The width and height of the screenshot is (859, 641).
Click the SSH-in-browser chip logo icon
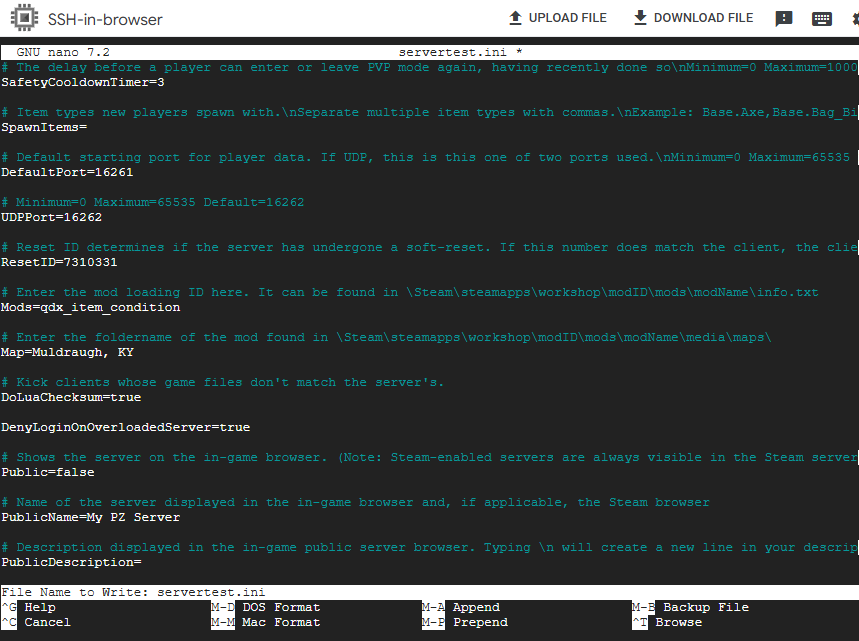[x=24, y=18]
